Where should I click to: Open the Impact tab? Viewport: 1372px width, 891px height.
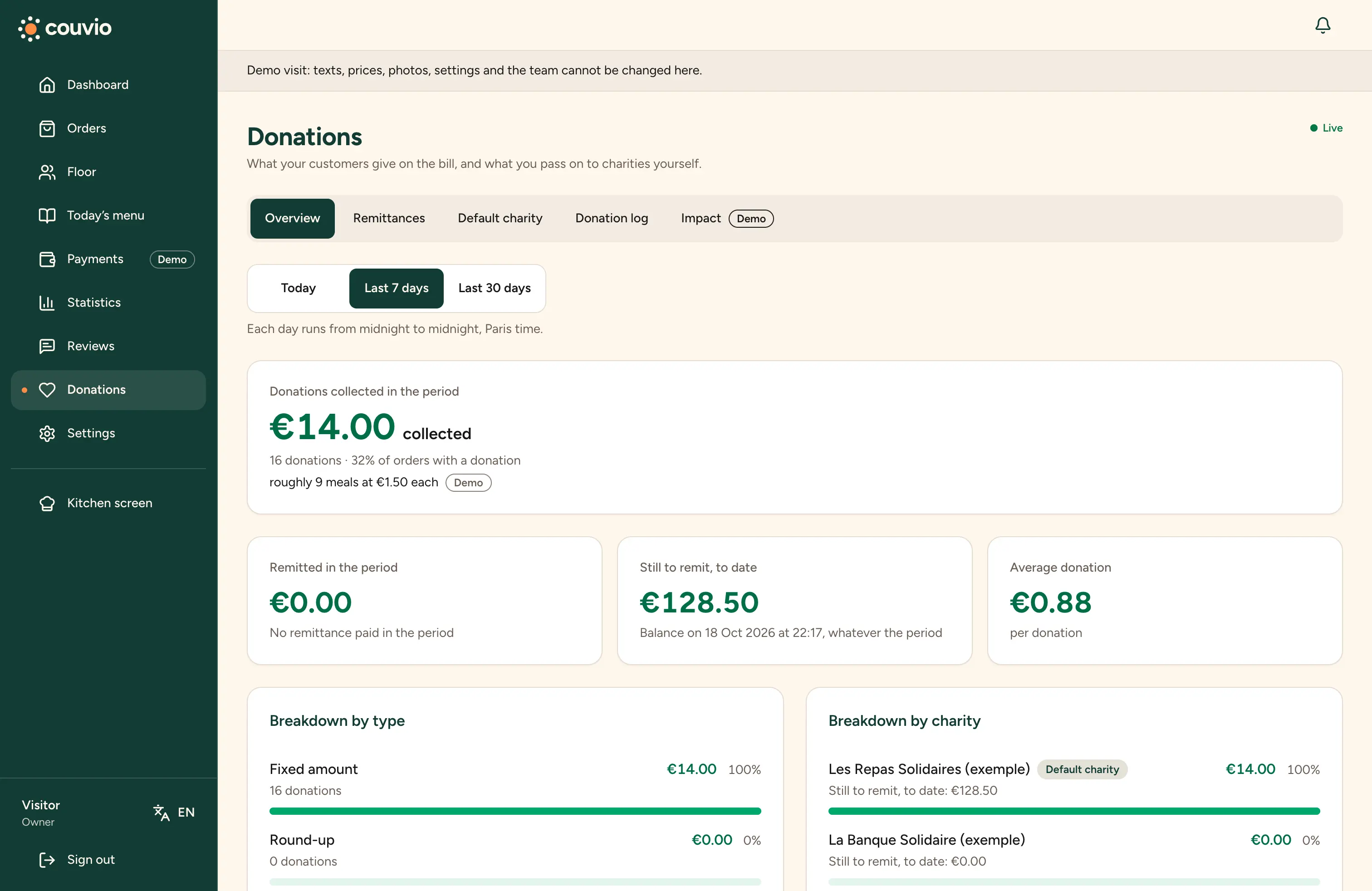[727, 218]
